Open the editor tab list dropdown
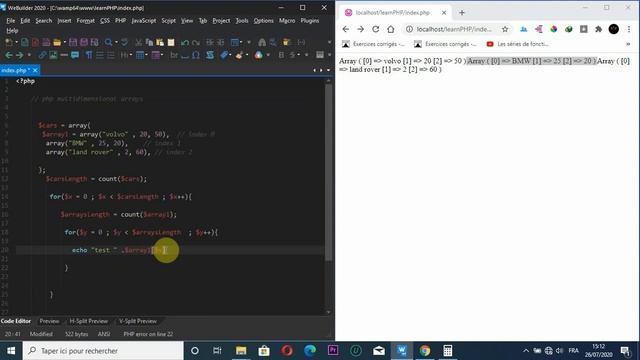Image resolution: width=640 pixels, height=360 pixels. pyautogui.click(x=328, y=70)
